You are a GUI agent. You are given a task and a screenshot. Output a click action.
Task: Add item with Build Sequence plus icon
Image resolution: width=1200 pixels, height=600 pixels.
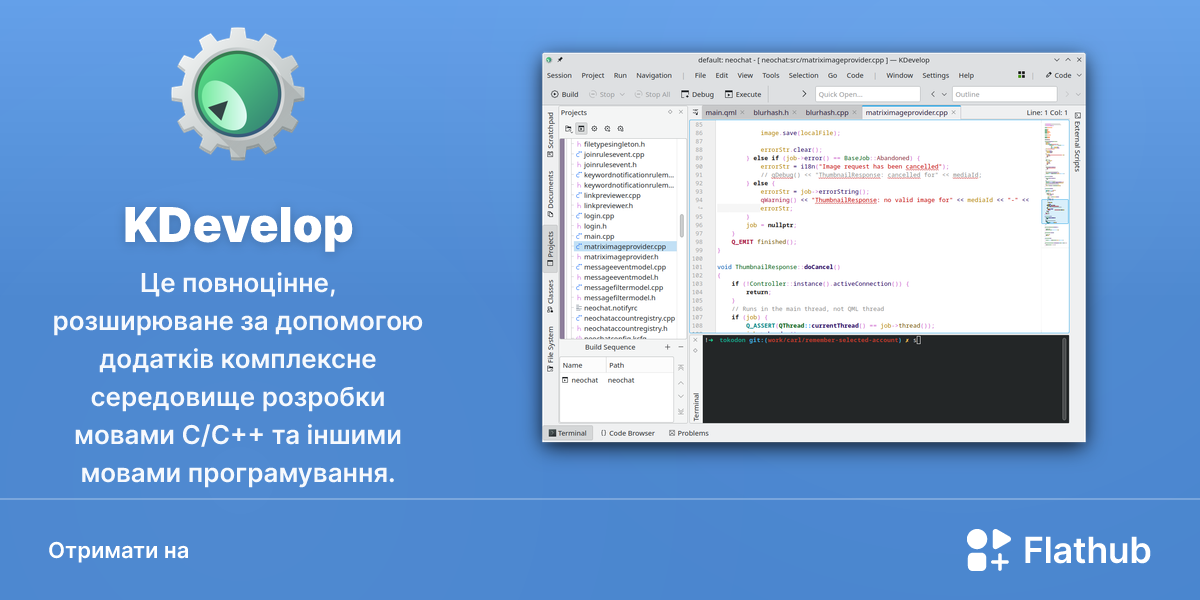tap(668, 347)
